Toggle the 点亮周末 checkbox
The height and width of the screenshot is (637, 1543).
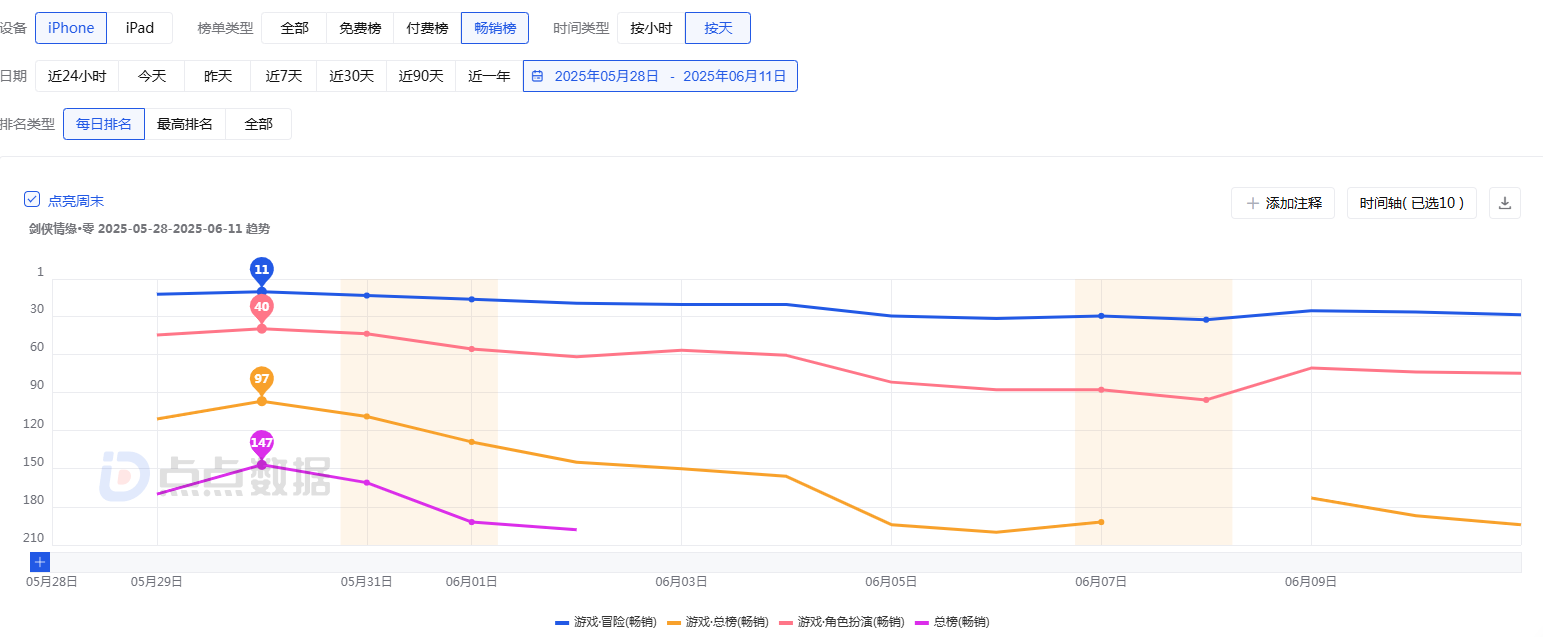[x=32, y=200]
